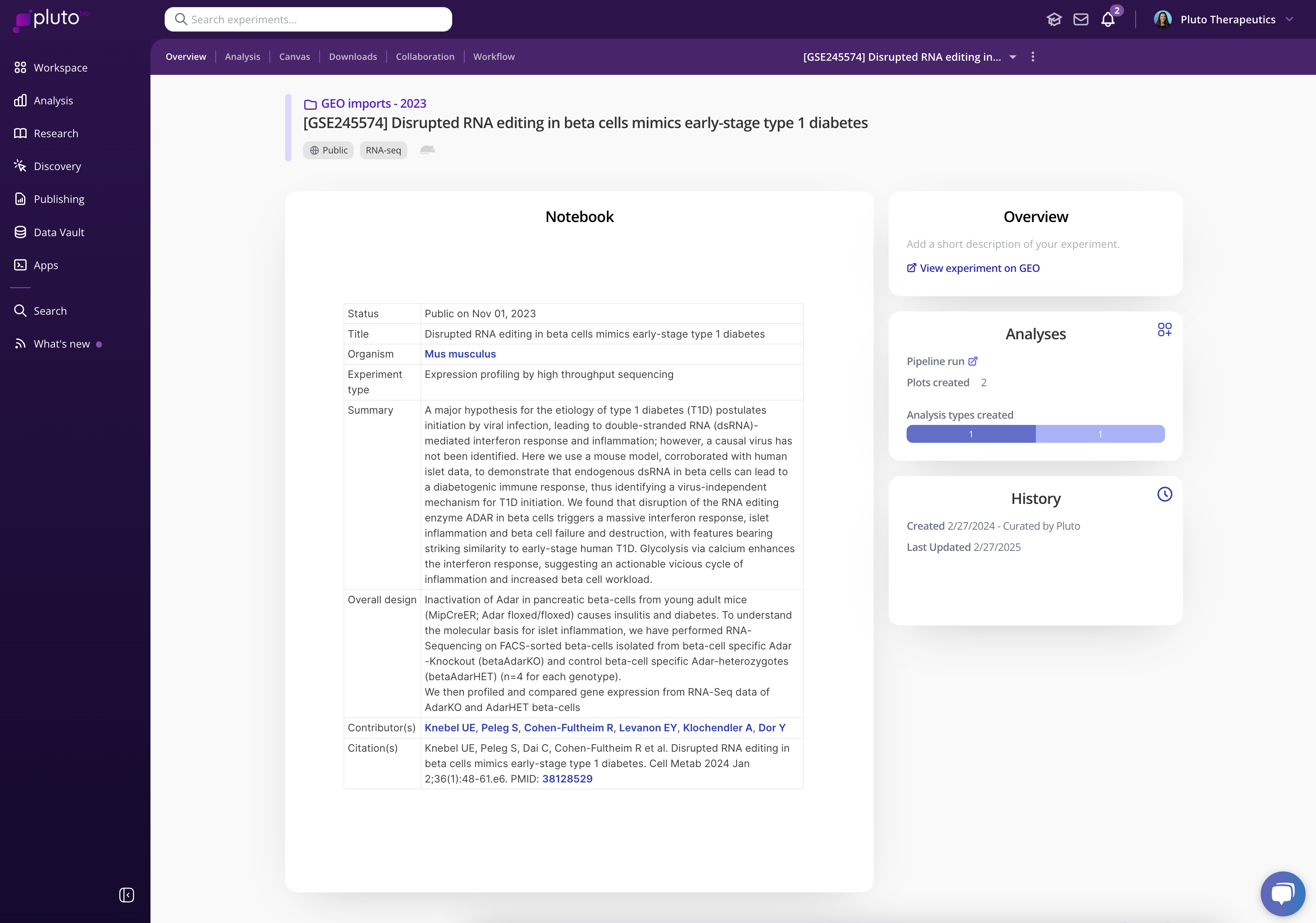1316x923 pixels.
Task: Click the three-dot experiment options menu
Action: (x=1033, y=57)
